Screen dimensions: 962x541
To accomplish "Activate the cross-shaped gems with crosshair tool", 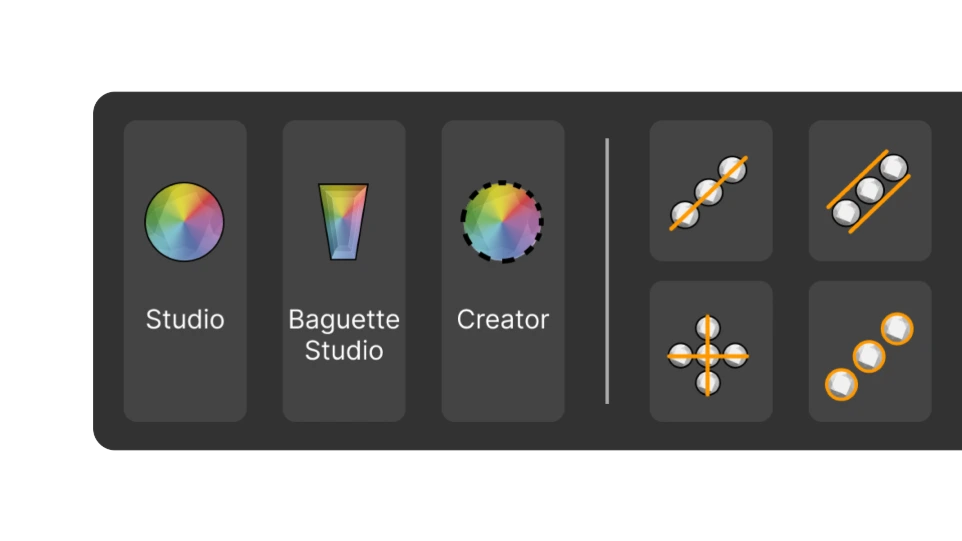I will [710, 351].
